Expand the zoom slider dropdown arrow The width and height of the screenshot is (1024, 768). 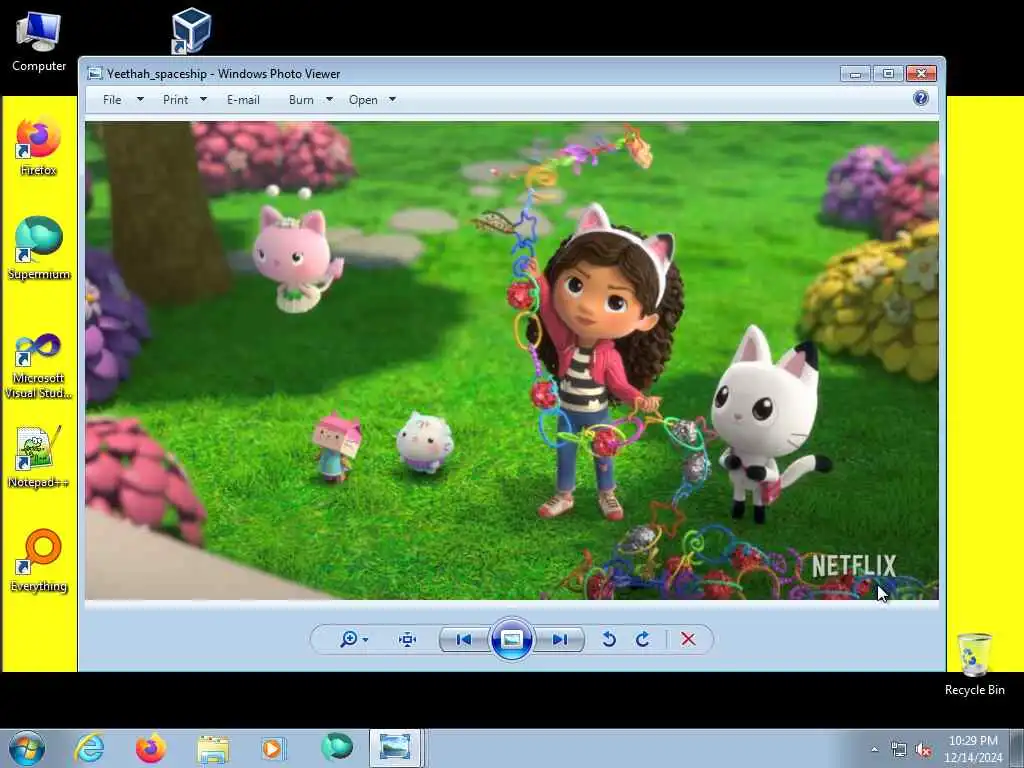tap(365, 640)
